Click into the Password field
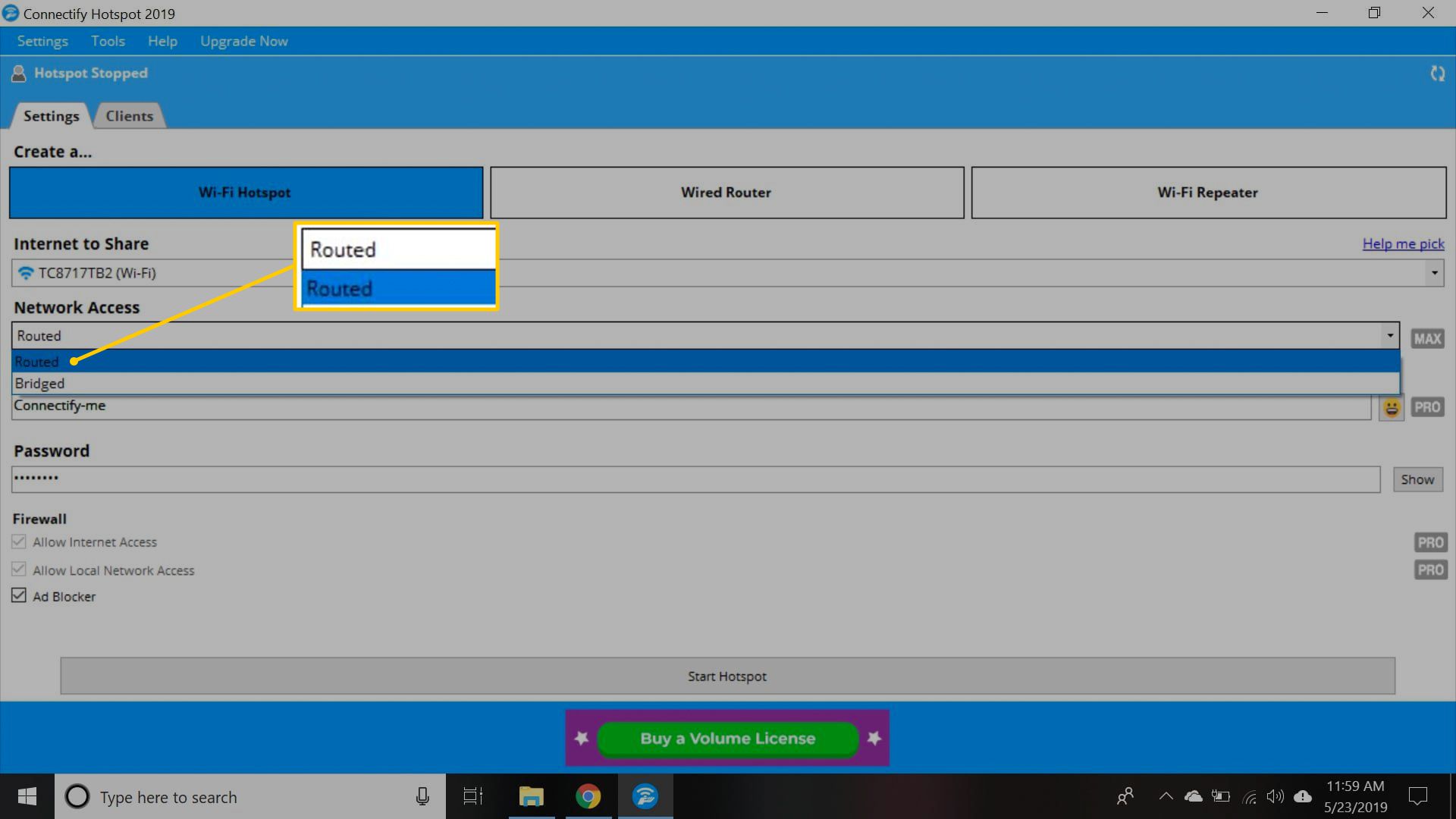1456x819 pixels. [695, 479]
